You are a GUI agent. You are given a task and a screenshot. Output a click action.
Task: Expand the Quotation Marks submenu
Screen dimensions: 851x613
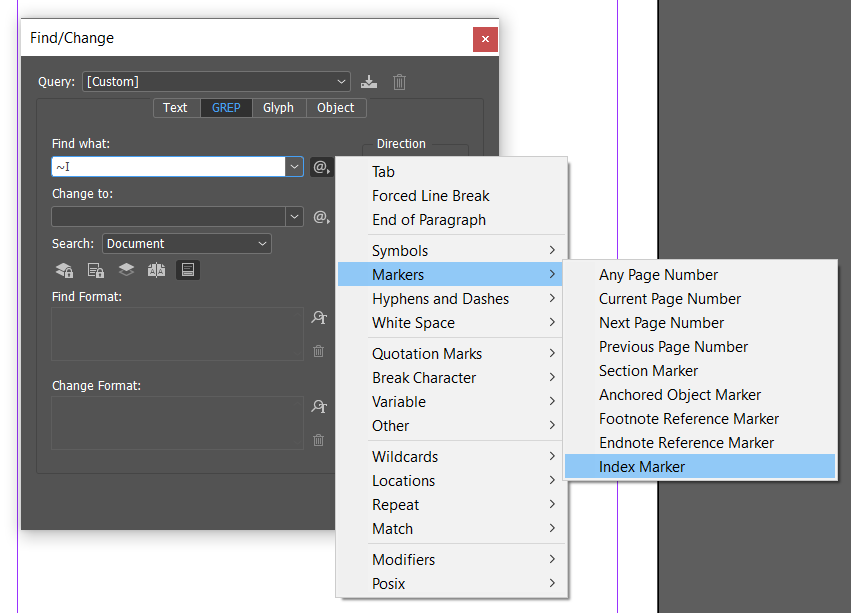click(x=452, y=353)
